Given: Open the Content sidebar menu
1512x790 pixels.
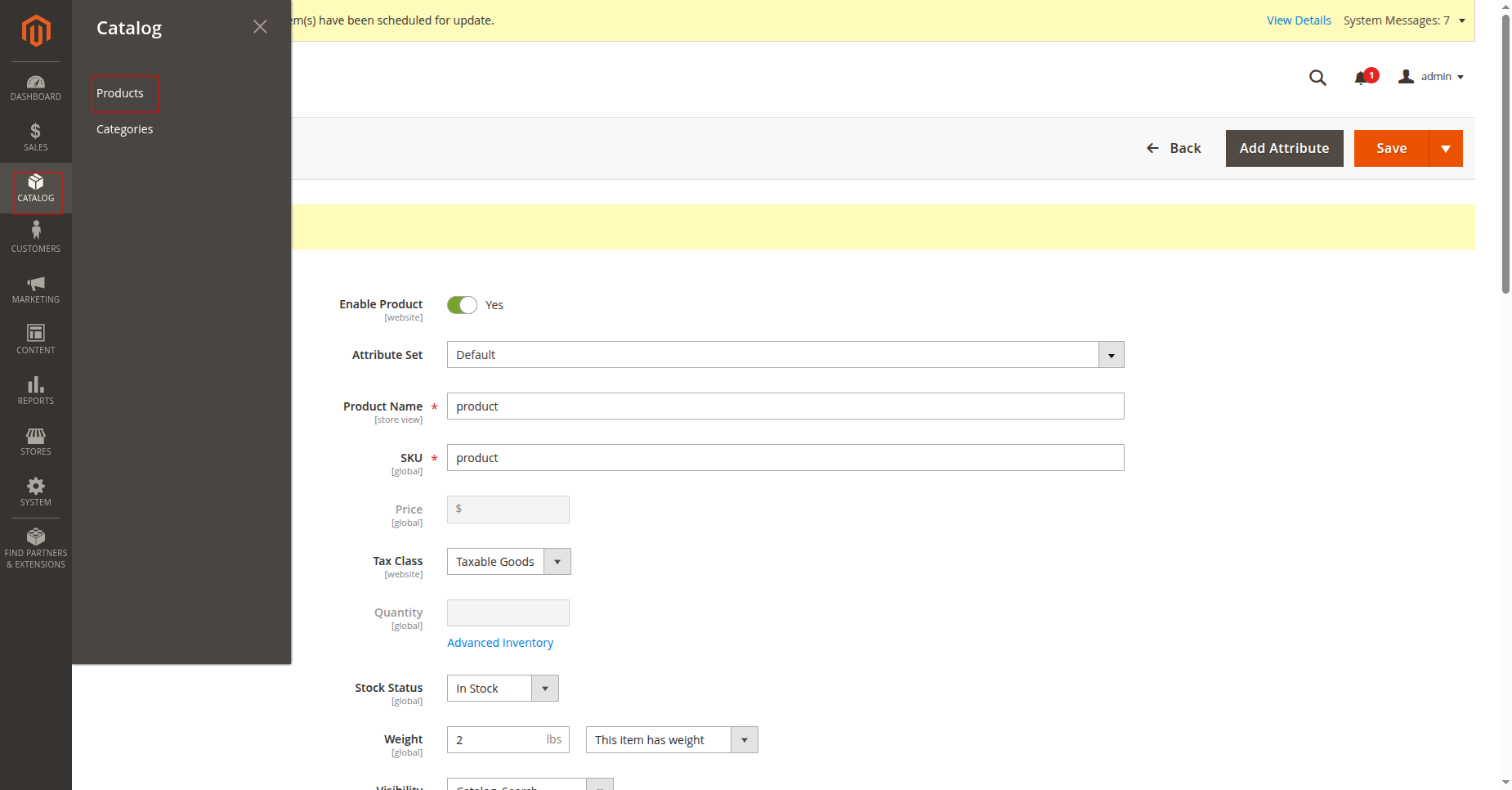Looking at the screenshot, I should [x=36, y=339].
